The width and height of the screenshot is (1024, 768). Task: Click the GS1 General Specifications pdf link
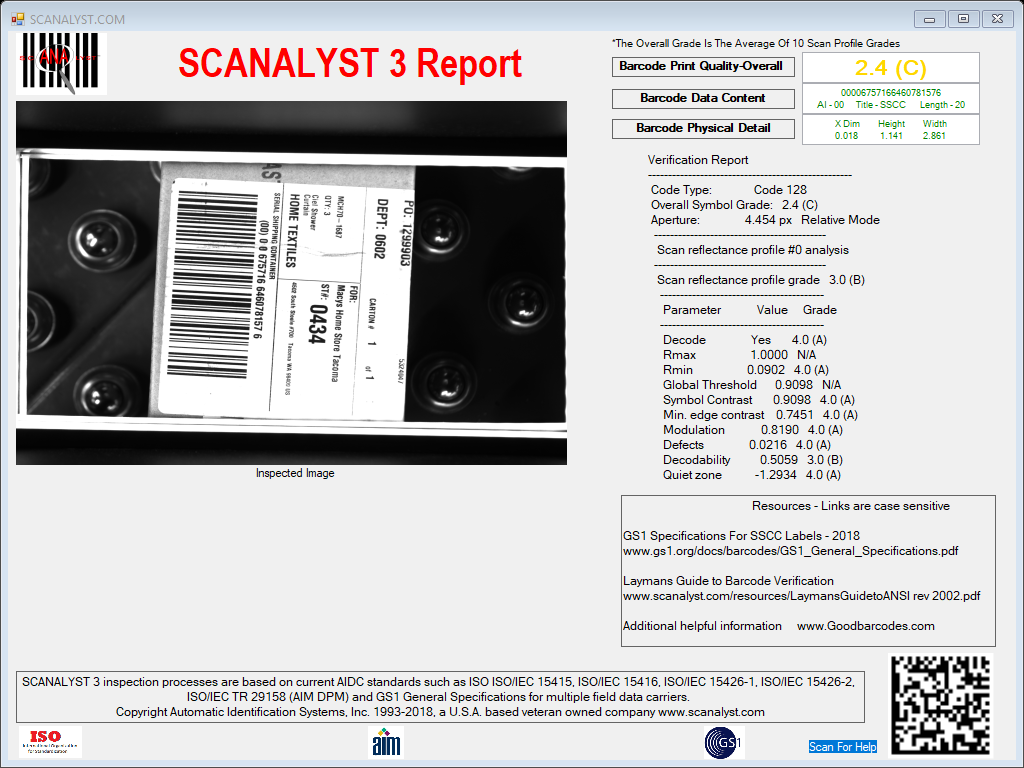(790, 551)
